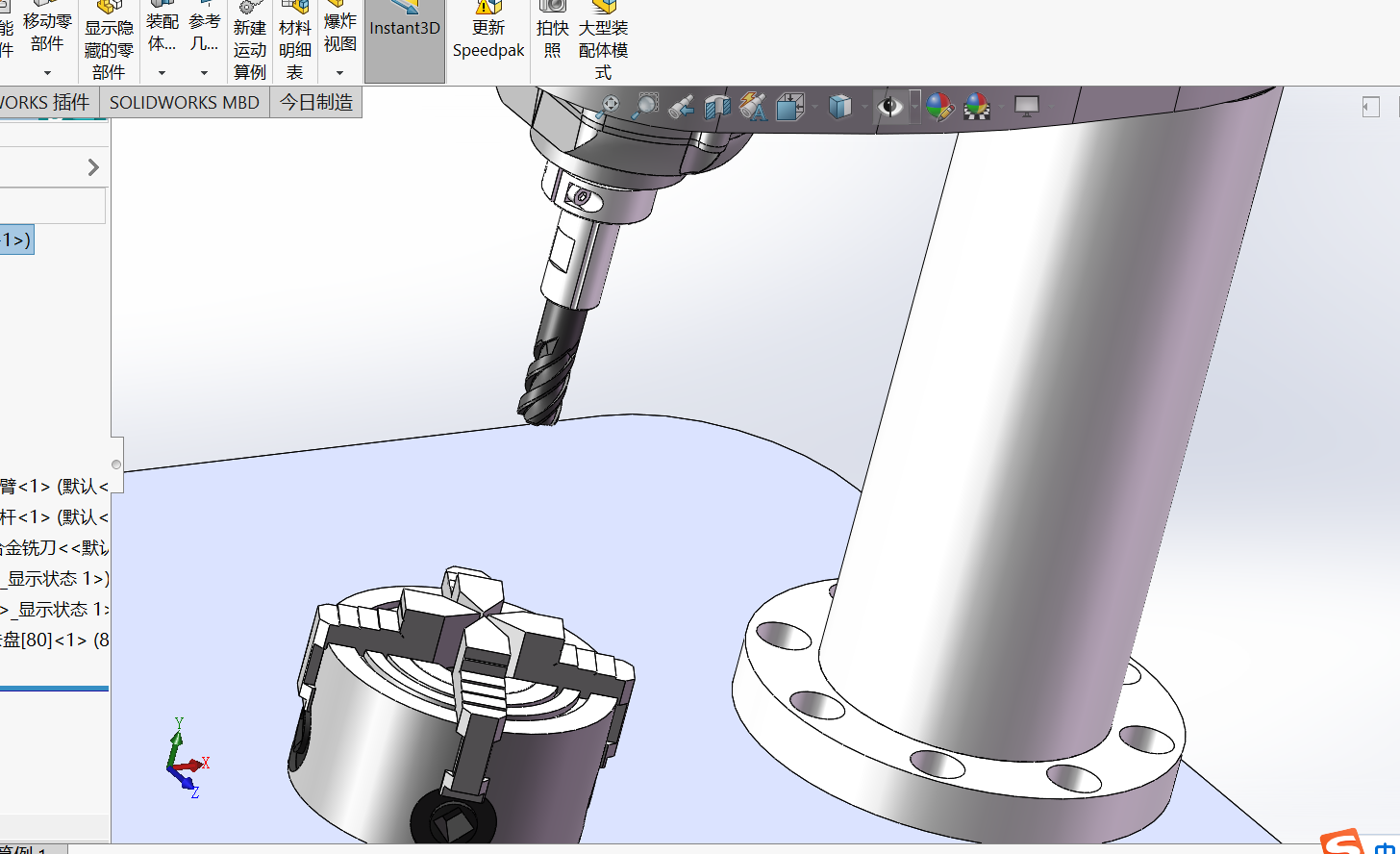Switch to the SOLIDWORKS MBD tab
This screenshot has width=1400, height=854.
pos(185,102)
